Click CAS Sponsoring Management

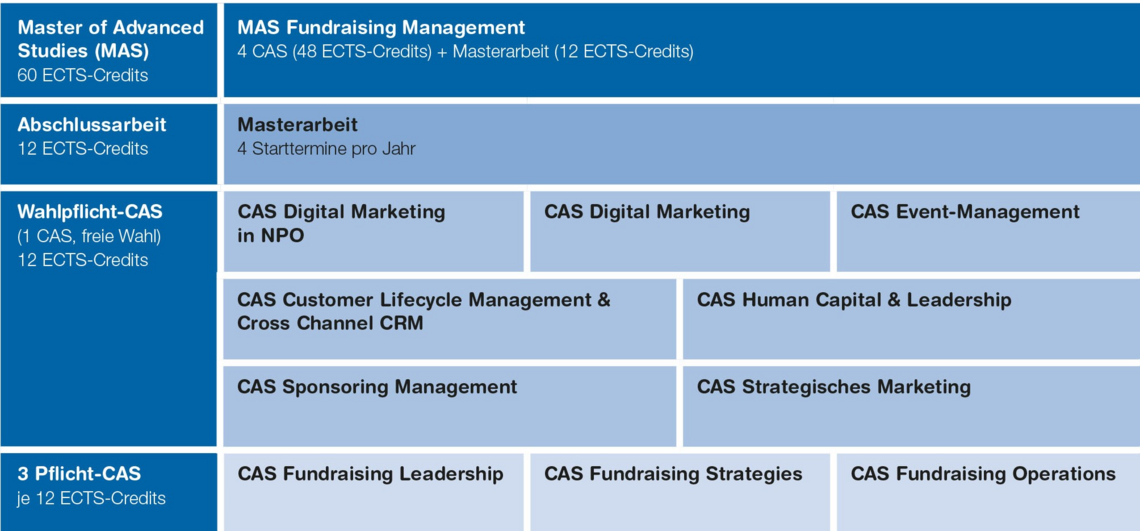click(x=449, y=406)
